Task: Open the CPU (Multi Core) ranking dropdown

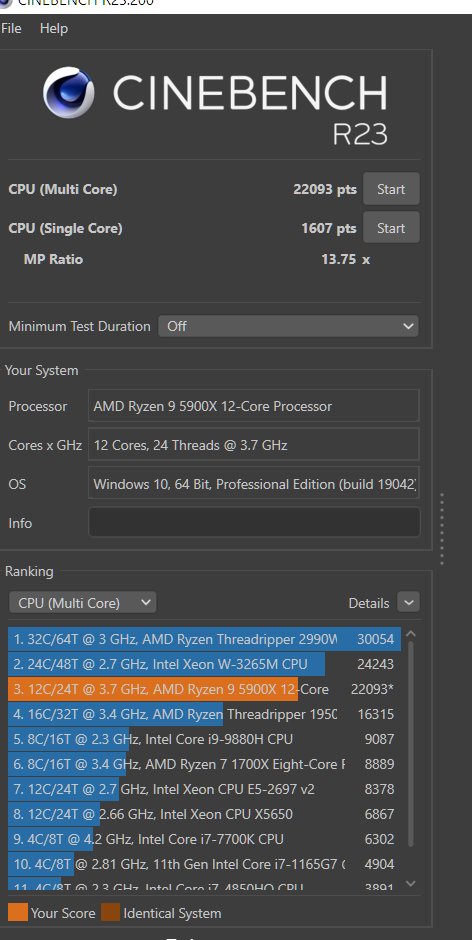Action: [x=83, y=602]
